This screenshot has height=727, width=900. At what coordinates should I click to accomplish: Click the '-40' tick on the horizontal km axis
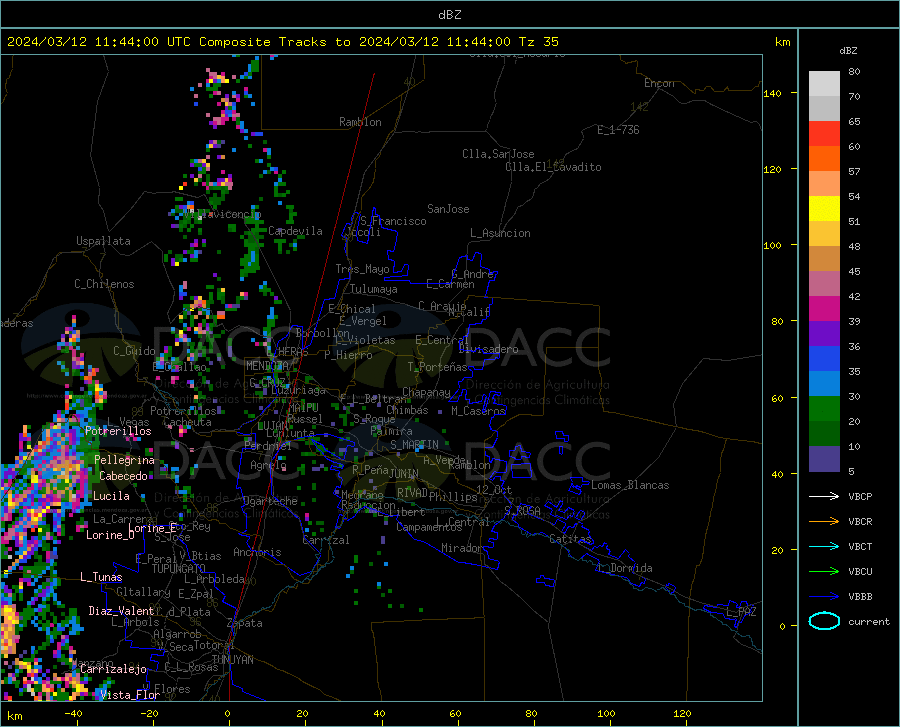[x=73, y=714]
